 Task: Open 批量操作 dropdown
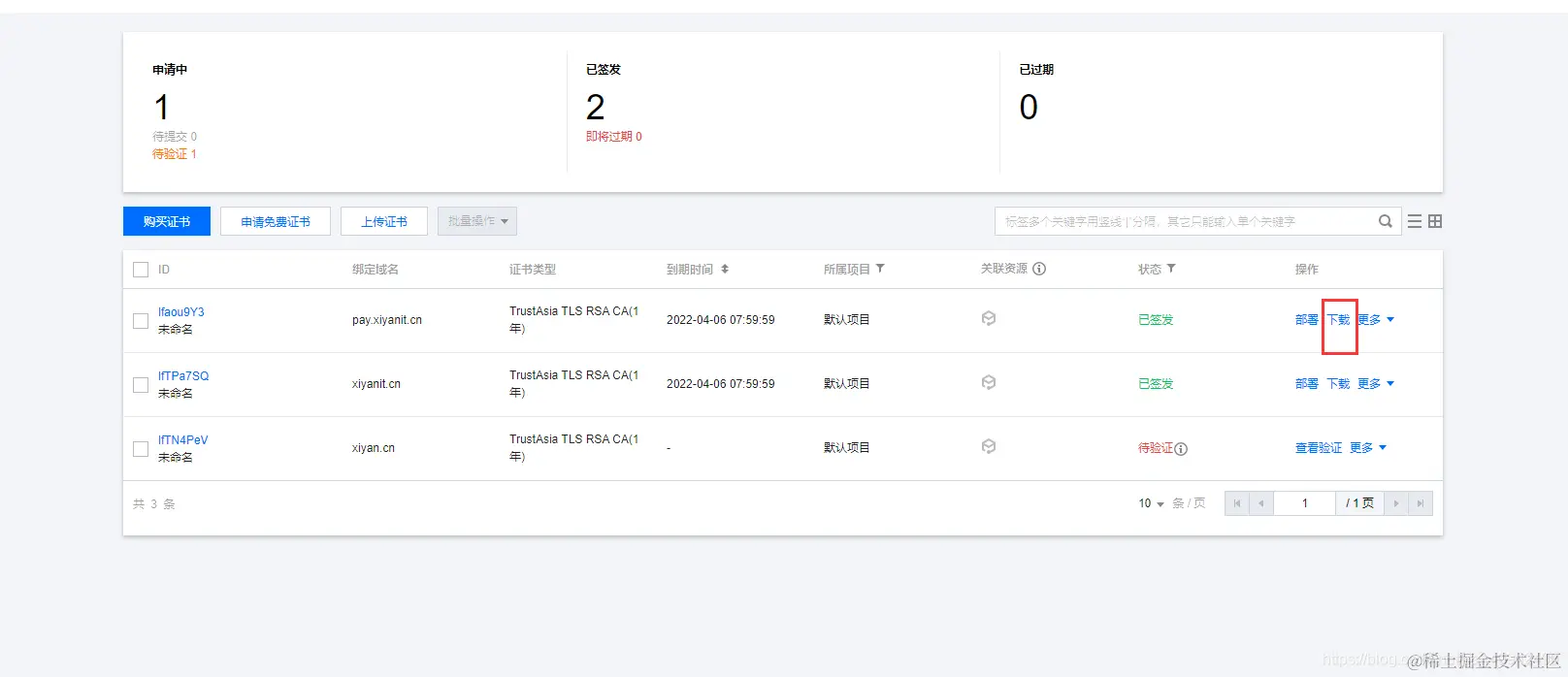point(477,221)
